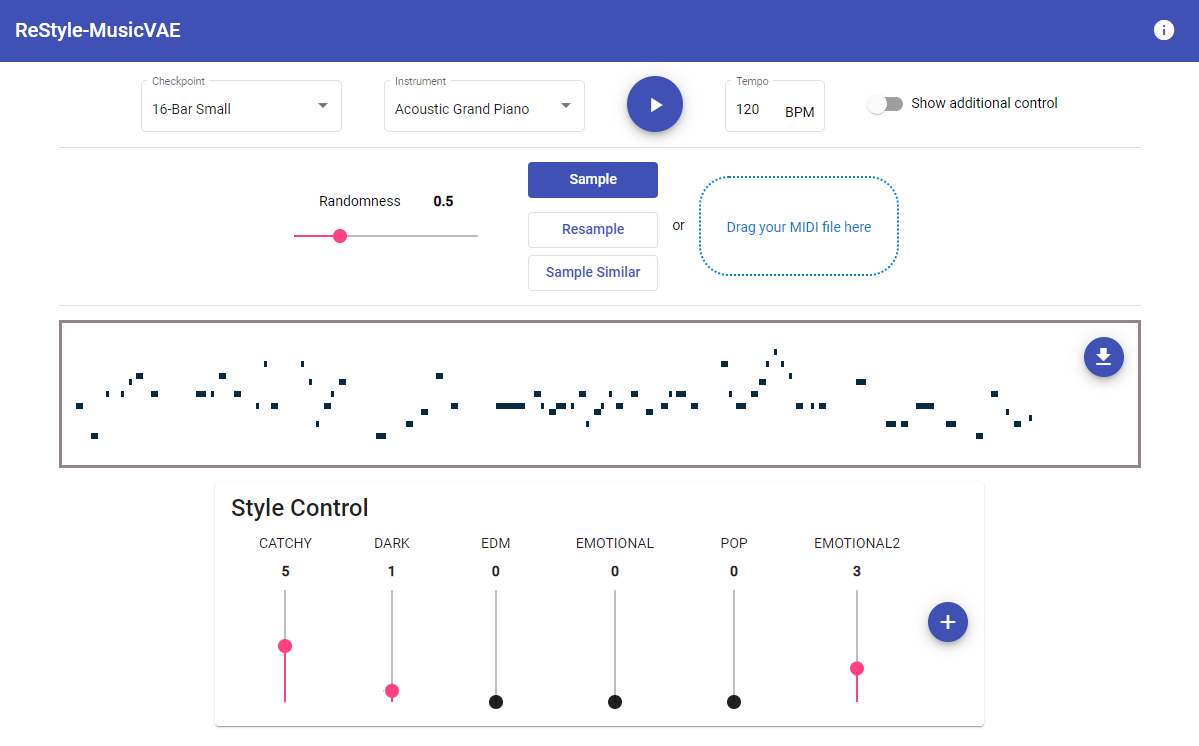Click the POP style slider handle

734,702
